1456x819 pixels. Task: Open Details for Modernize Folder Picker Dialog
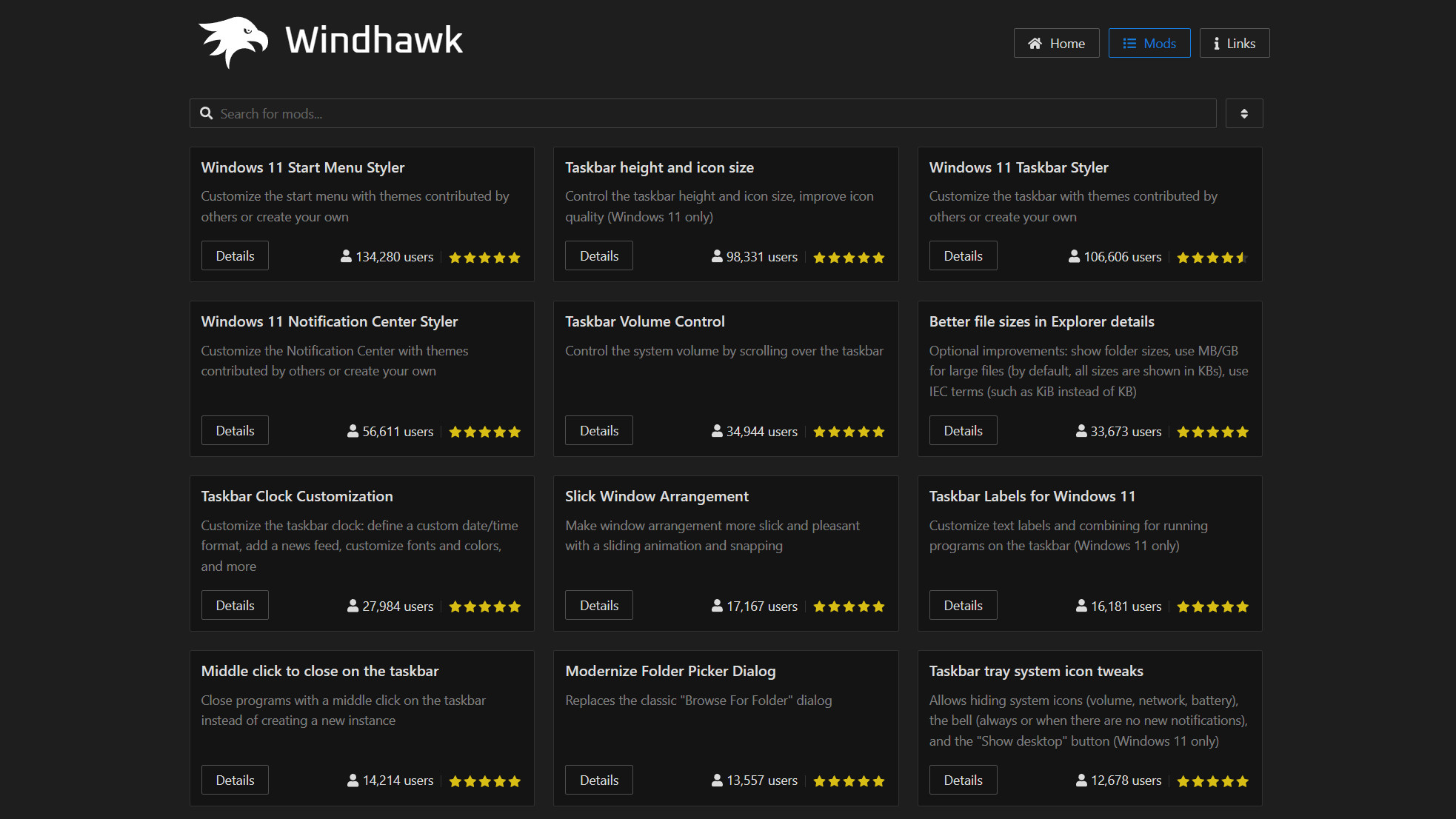click(x=599, y=780)
